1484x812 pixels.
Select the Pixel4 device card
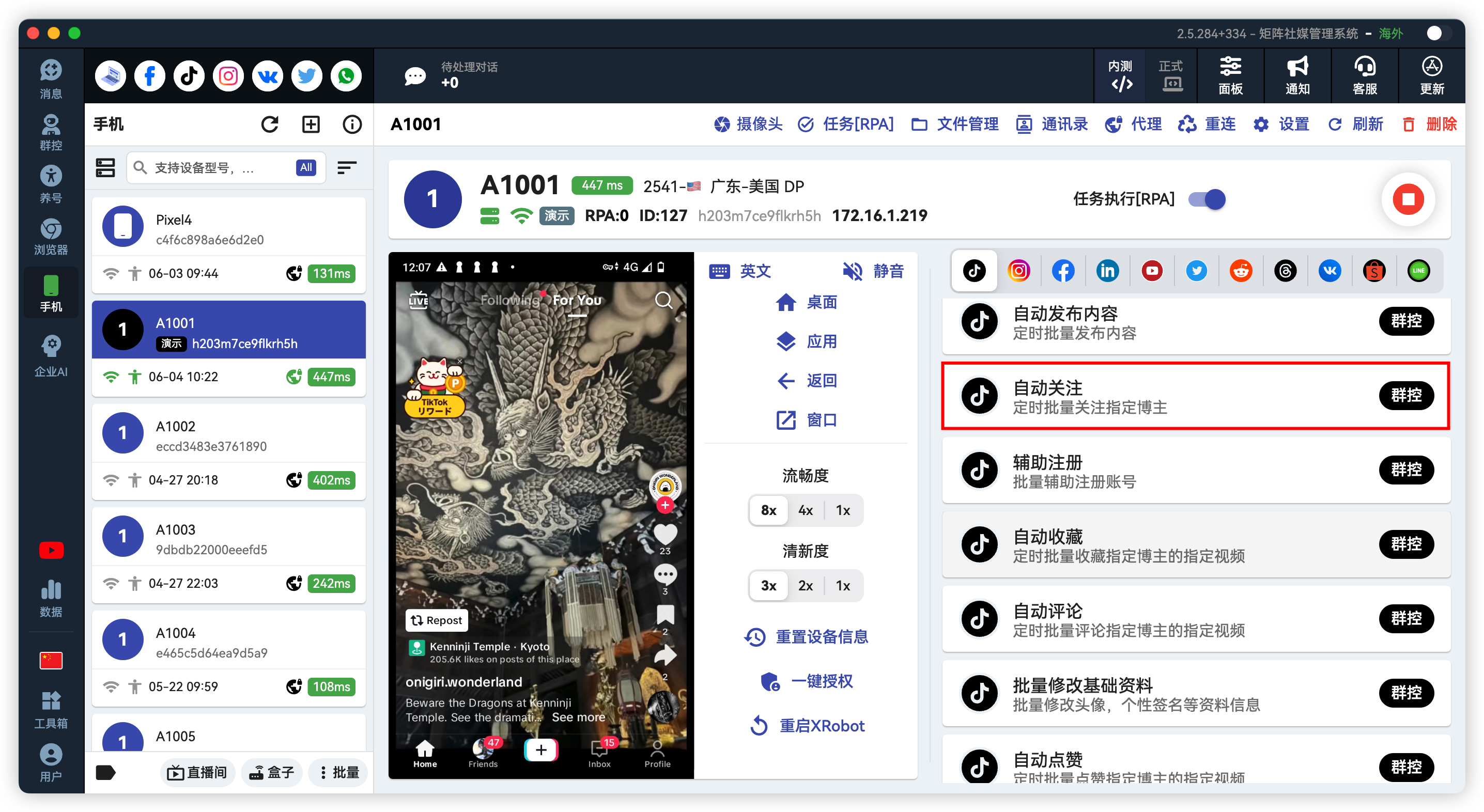[x=229, y=246]
